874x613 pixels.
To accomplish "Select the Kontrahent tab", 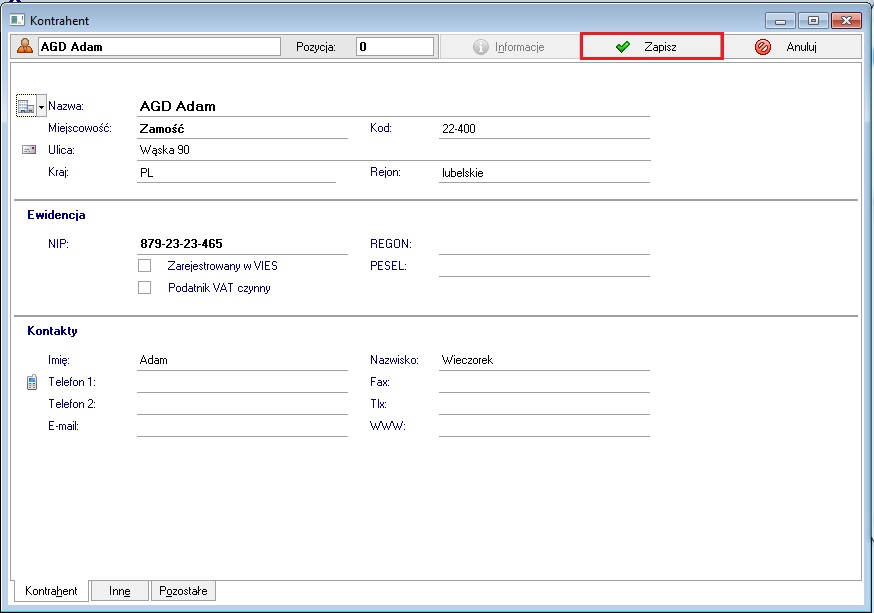I will pyautogui.click(x=51, y=591).
